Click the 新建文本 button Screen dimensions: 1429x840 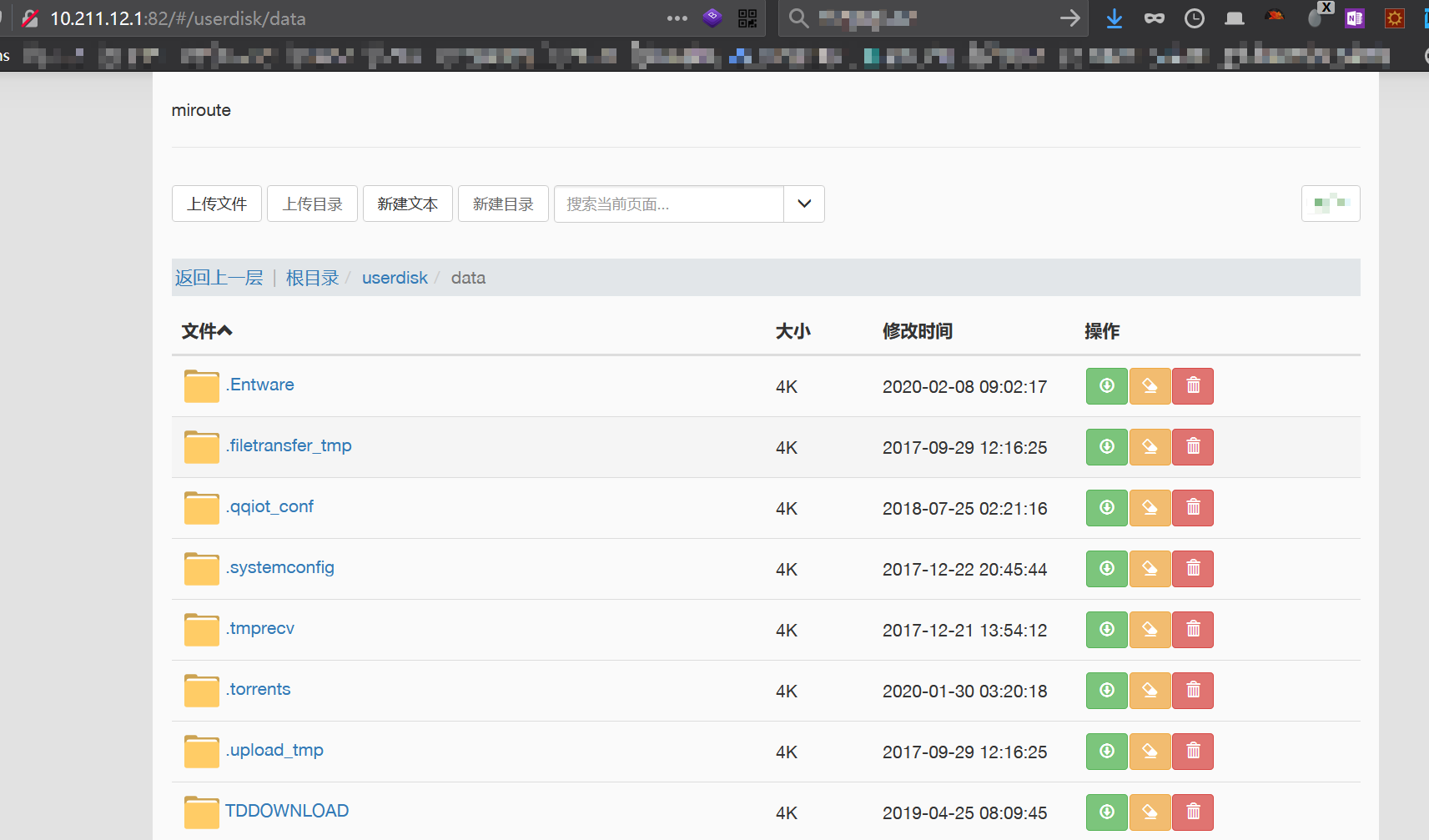click(407, 204)
